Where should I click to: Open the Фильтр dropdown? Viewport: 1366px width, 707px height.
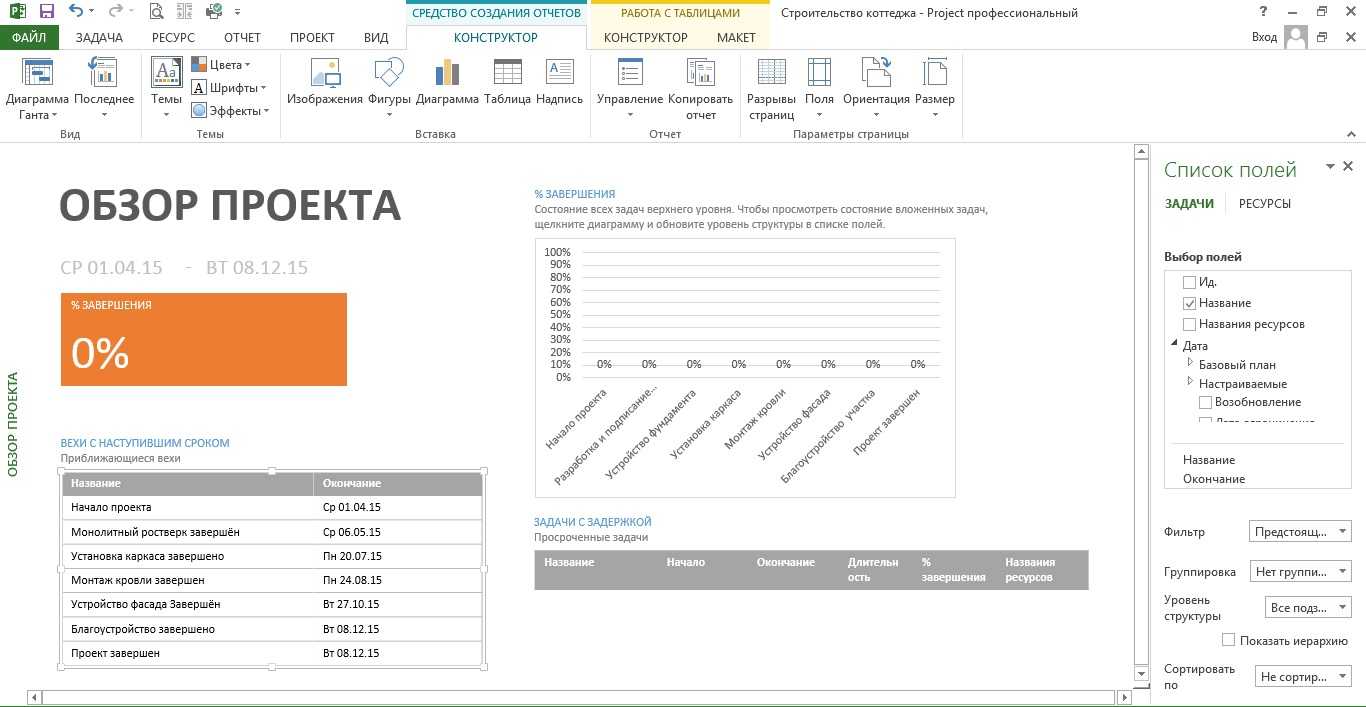(x=1300, y=532)
